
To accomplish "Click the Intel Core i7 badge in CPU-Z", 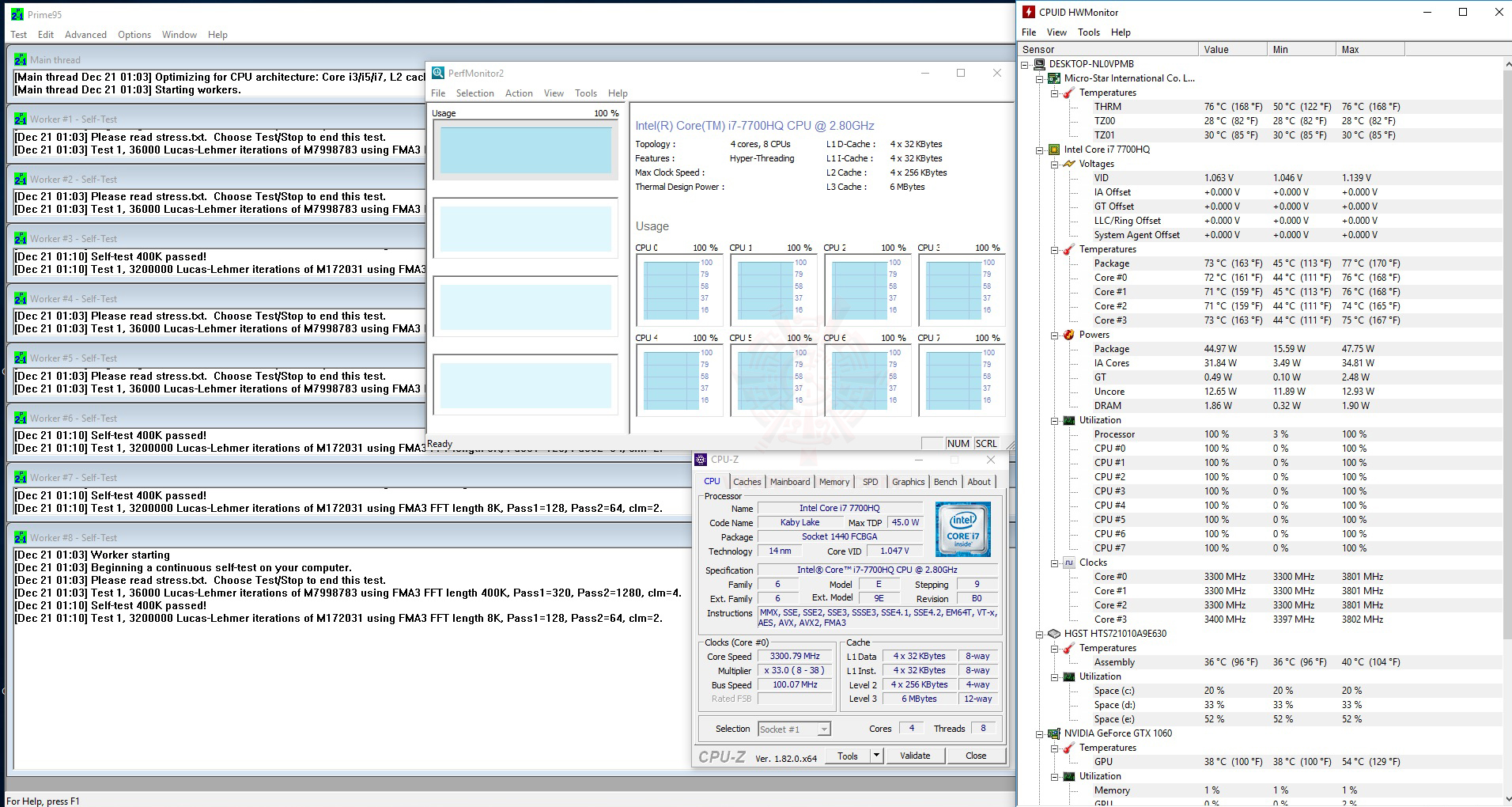I will [964, 529].
